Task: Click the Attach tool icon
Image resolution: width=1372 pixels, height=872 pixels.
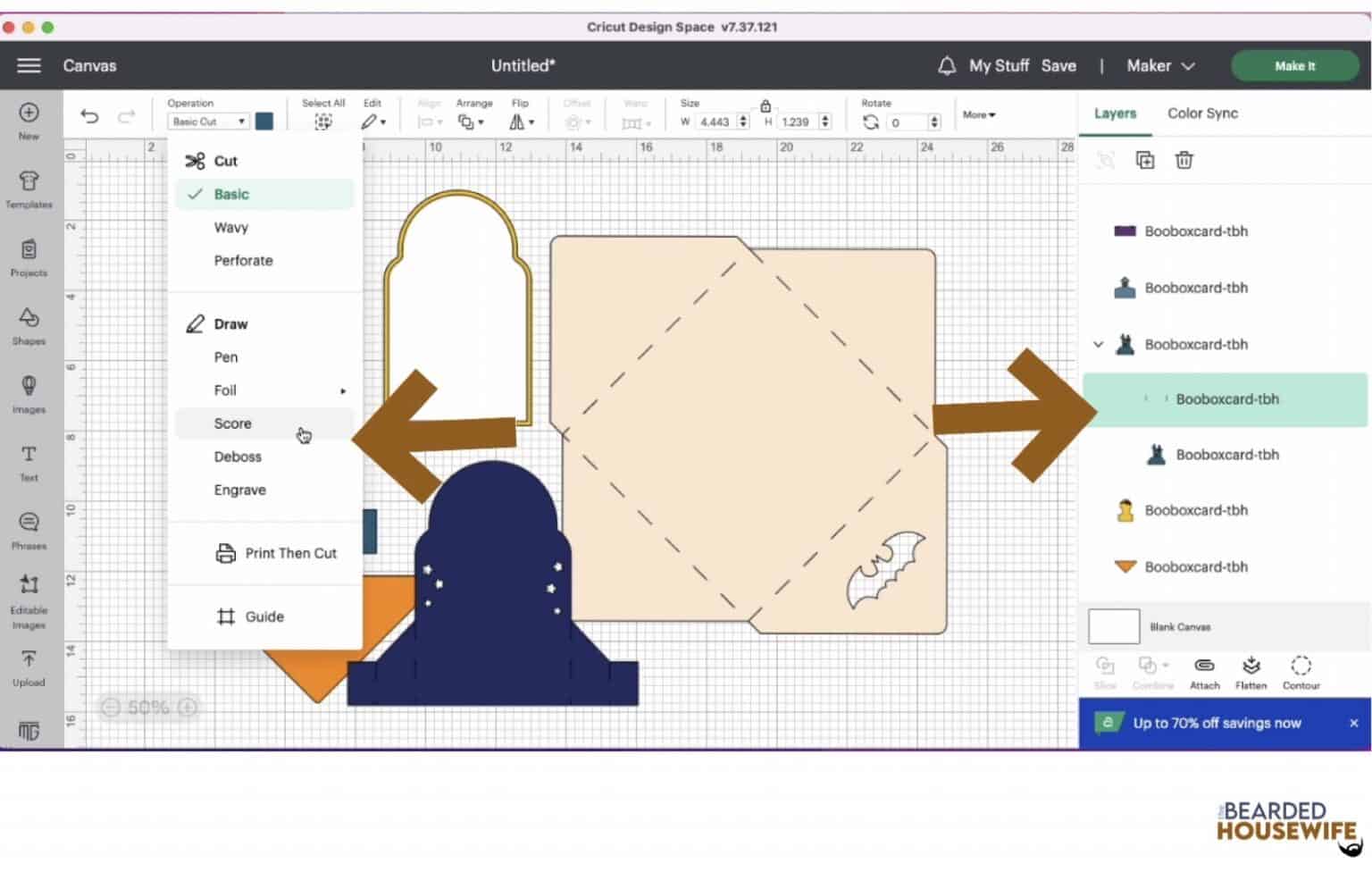Action: [x=1204, y=672]
